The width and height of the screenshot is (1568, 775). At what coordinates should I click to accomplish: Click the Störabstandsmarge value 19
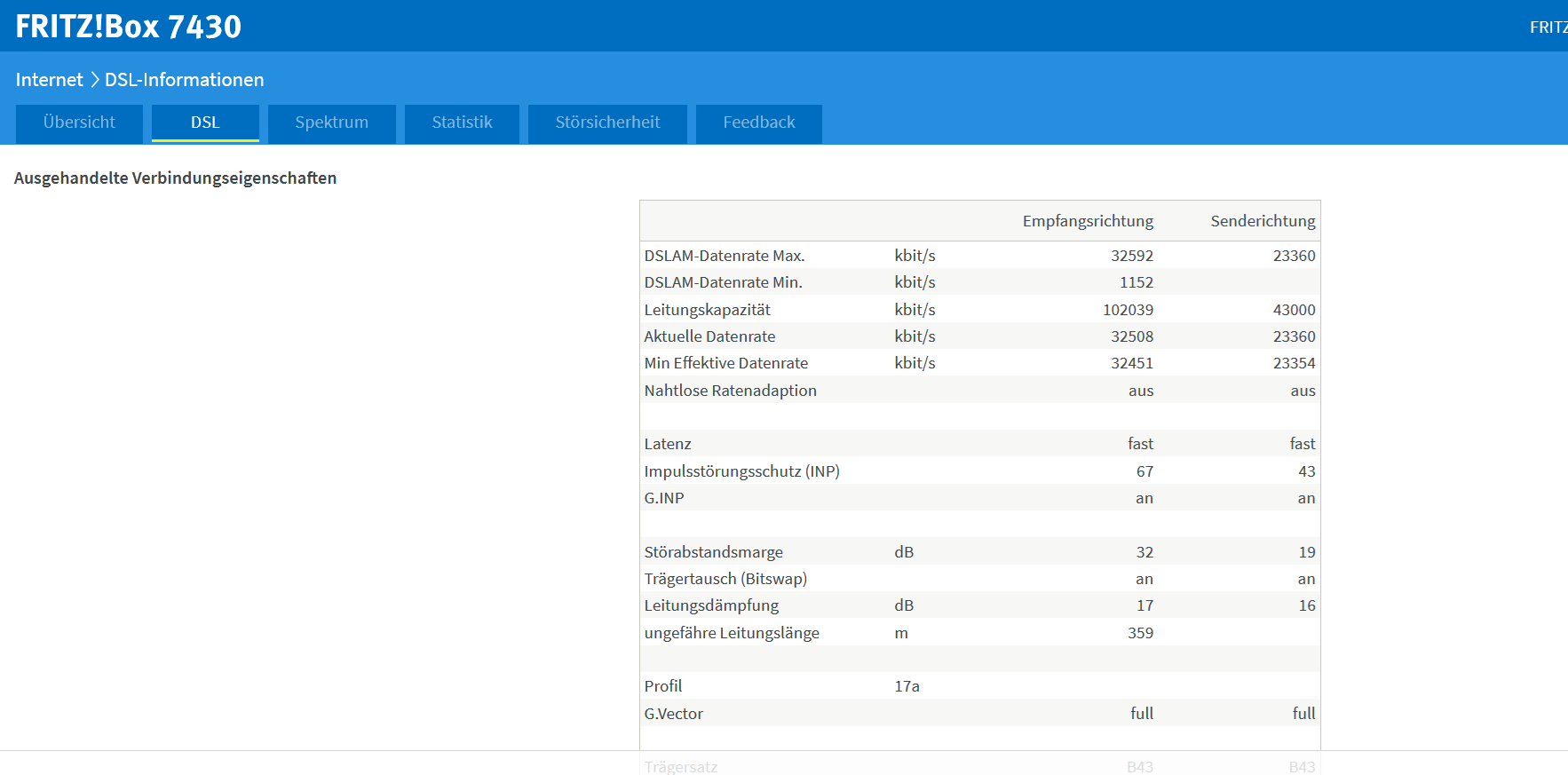pyautogui.click(x=1307, y=552)
